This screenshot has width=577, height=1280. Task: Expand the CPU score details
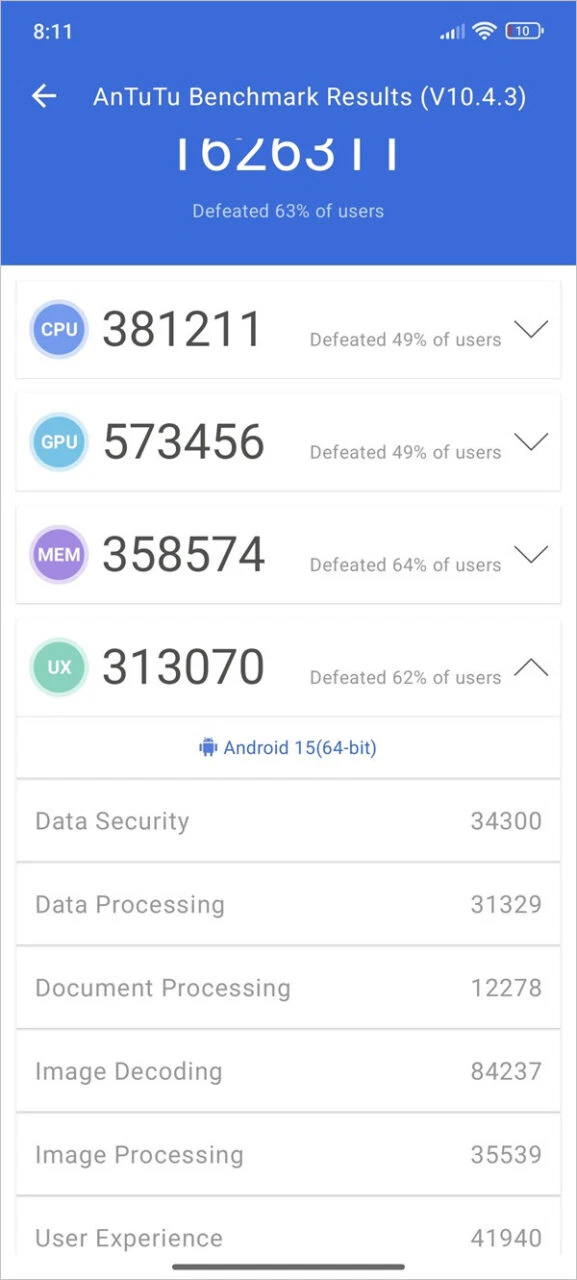click(x=532, y=329)
